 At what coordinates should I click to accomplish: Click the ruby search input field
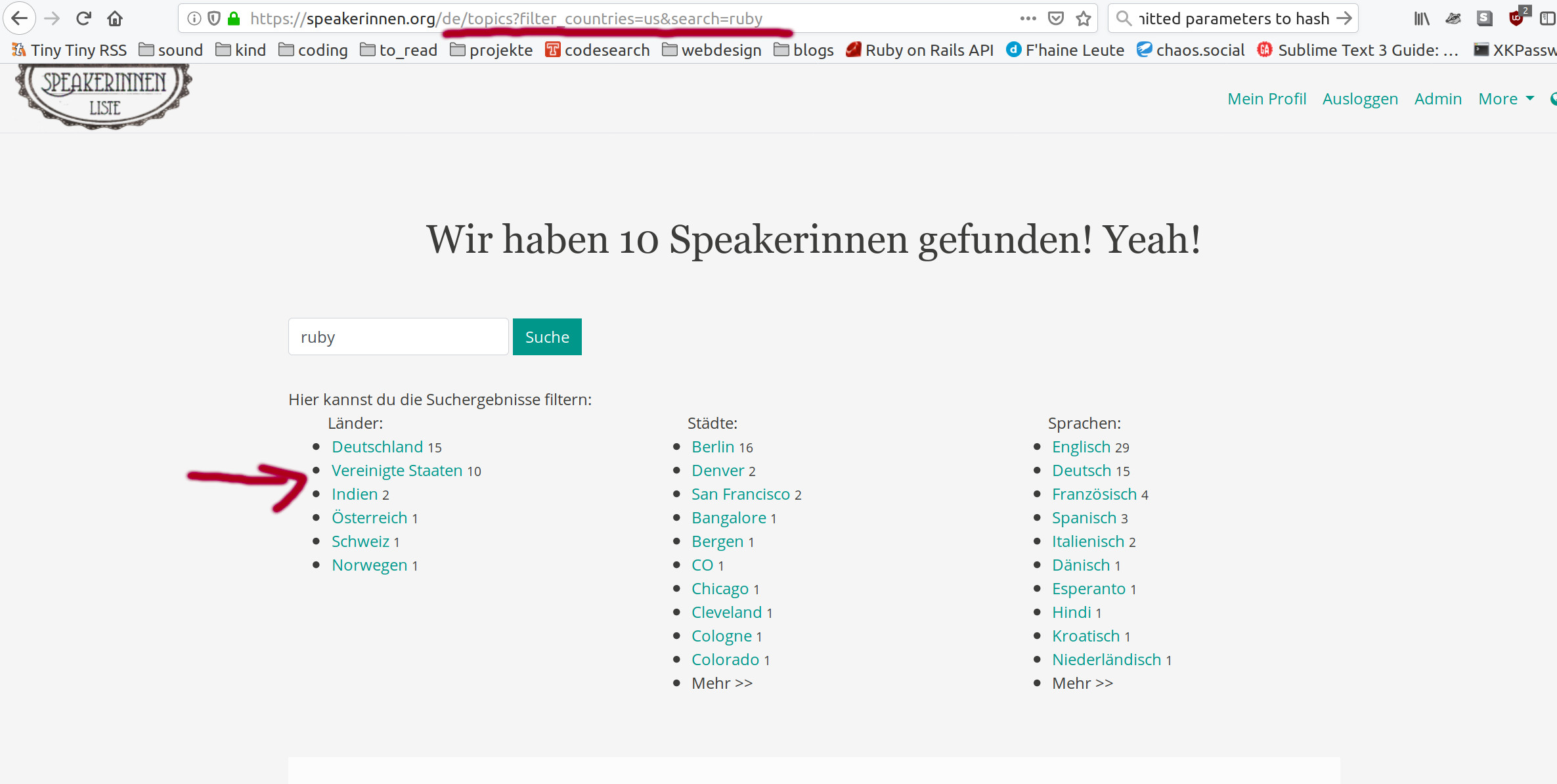pyautogui.click(x=398, y=337)
